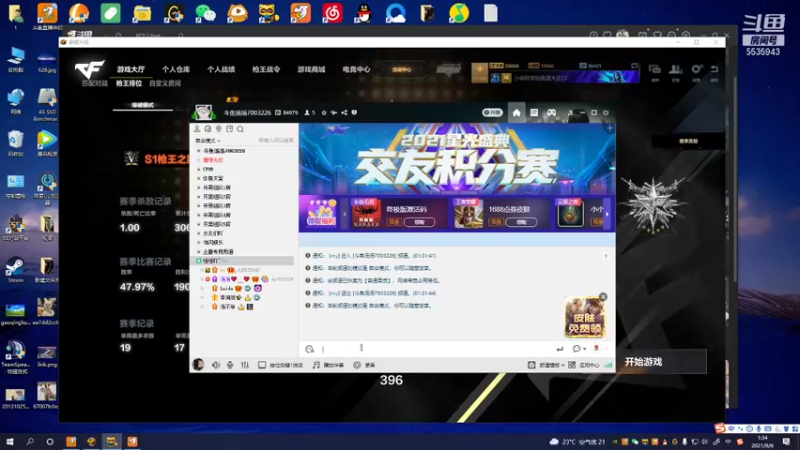Expand the 主播专用频道 channel node
800x450 pixels.
[198, 252]
